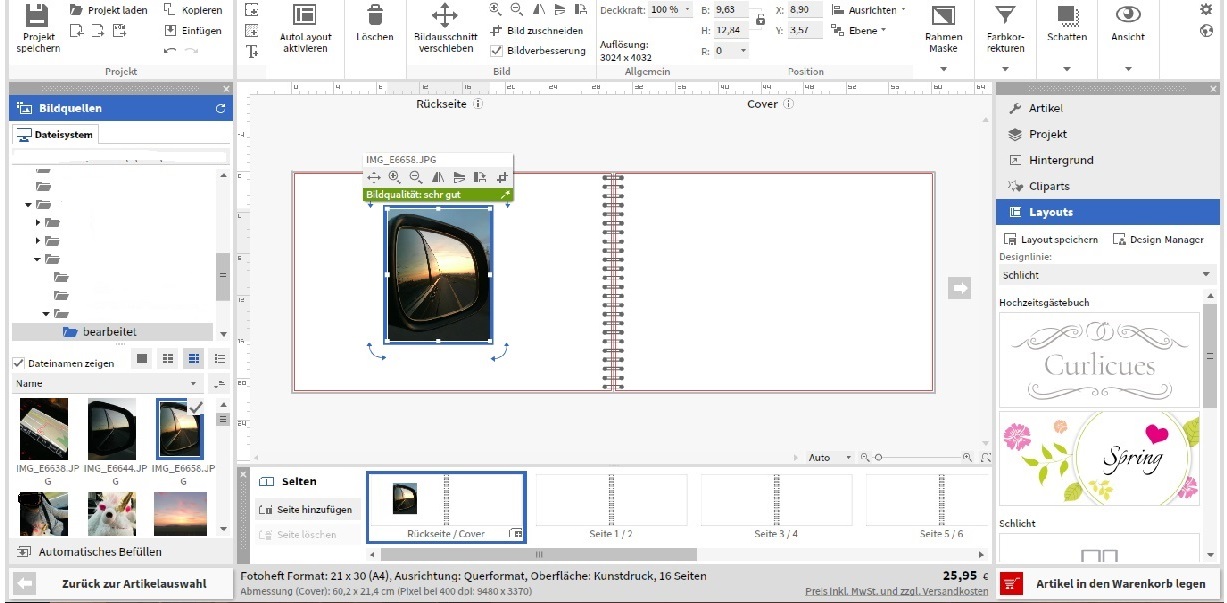
Task: Click the crop icon in the floating image toolbar
Action: 503,177
